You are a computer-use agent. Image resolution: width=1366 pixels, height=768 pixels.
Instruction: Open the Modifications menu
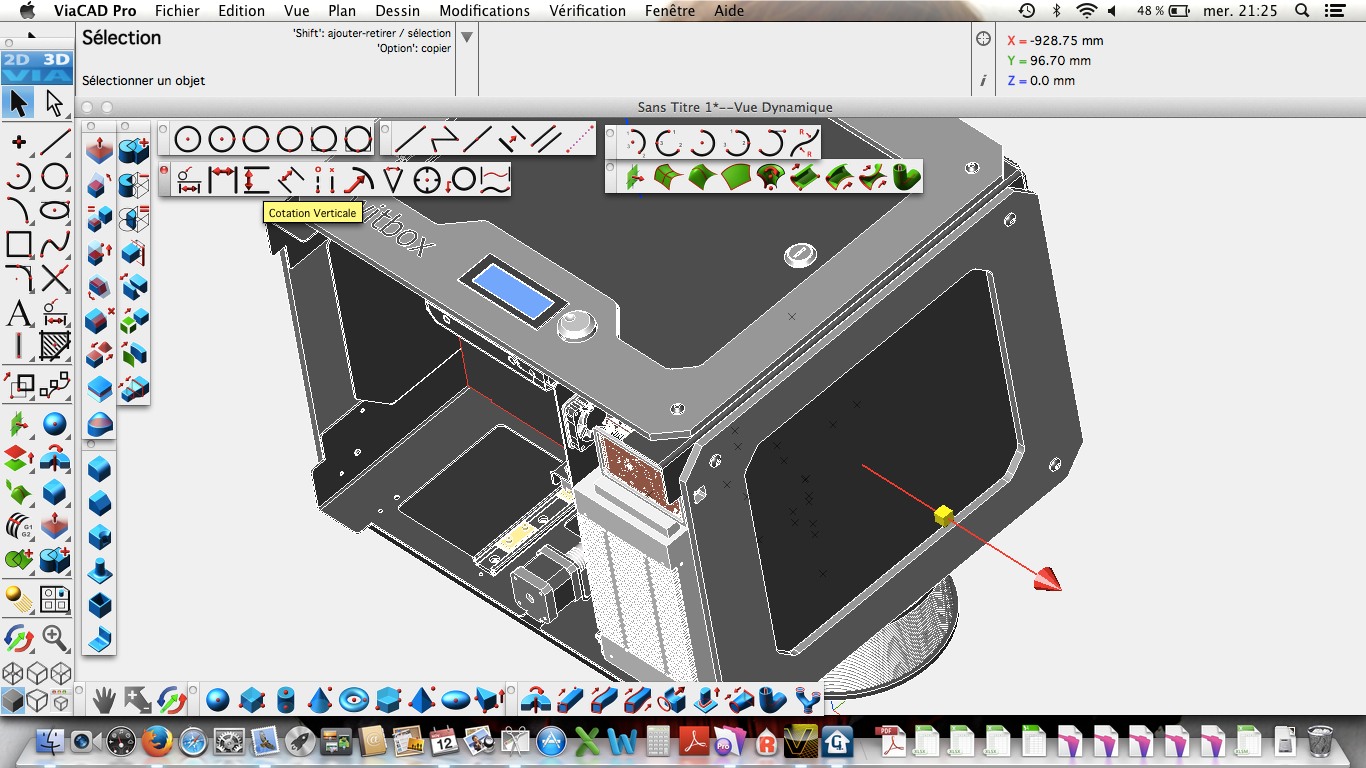coord(484,11)
